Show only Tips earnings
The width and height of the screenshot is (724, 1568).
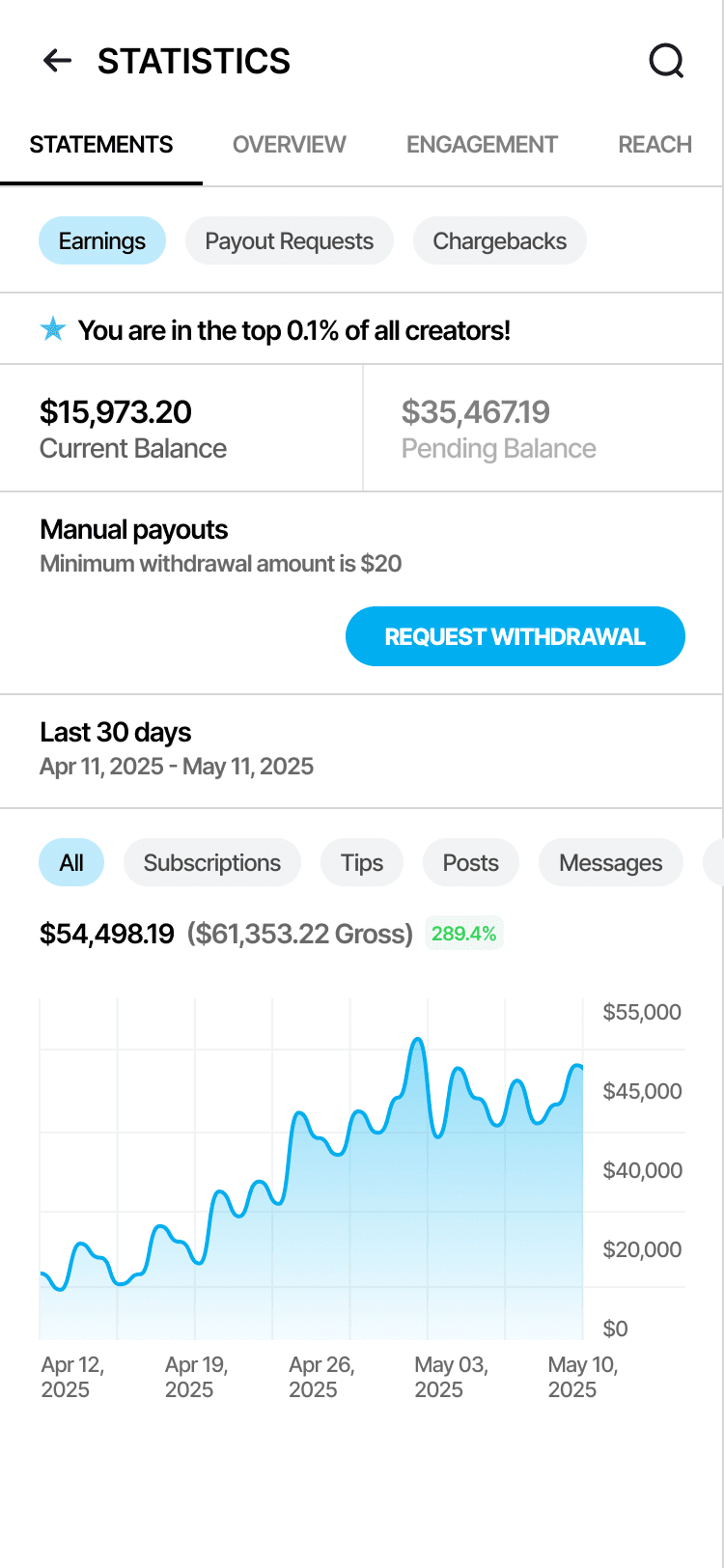tap(362, 863)
